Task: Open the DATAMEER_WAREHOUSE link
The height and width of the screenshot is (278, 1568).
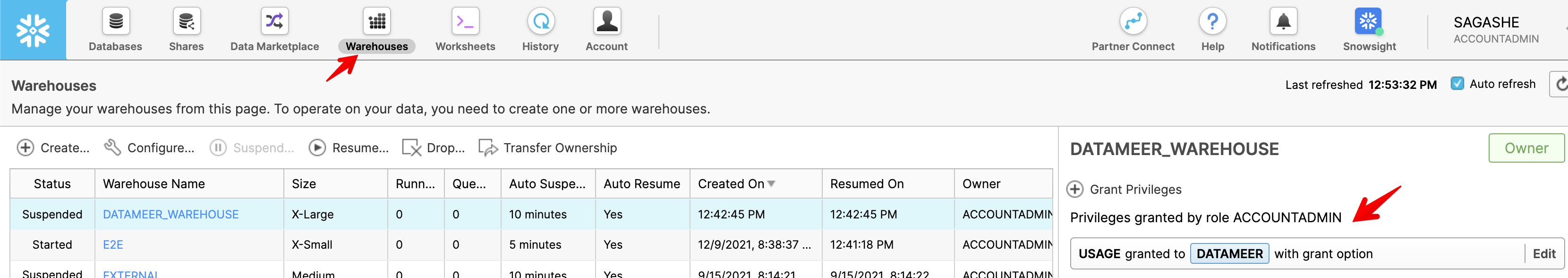Action: pyautogui.click(x=170, y=215)
